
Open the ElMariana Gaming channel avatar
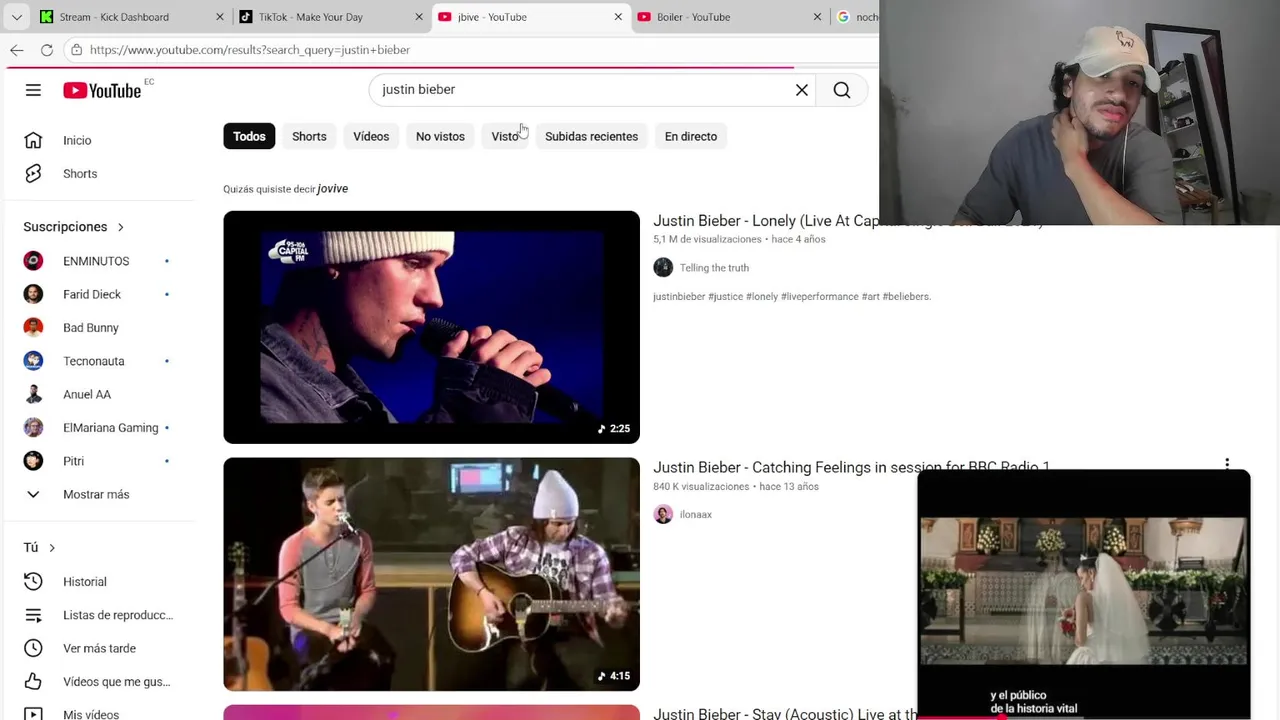tap(33, 427)
